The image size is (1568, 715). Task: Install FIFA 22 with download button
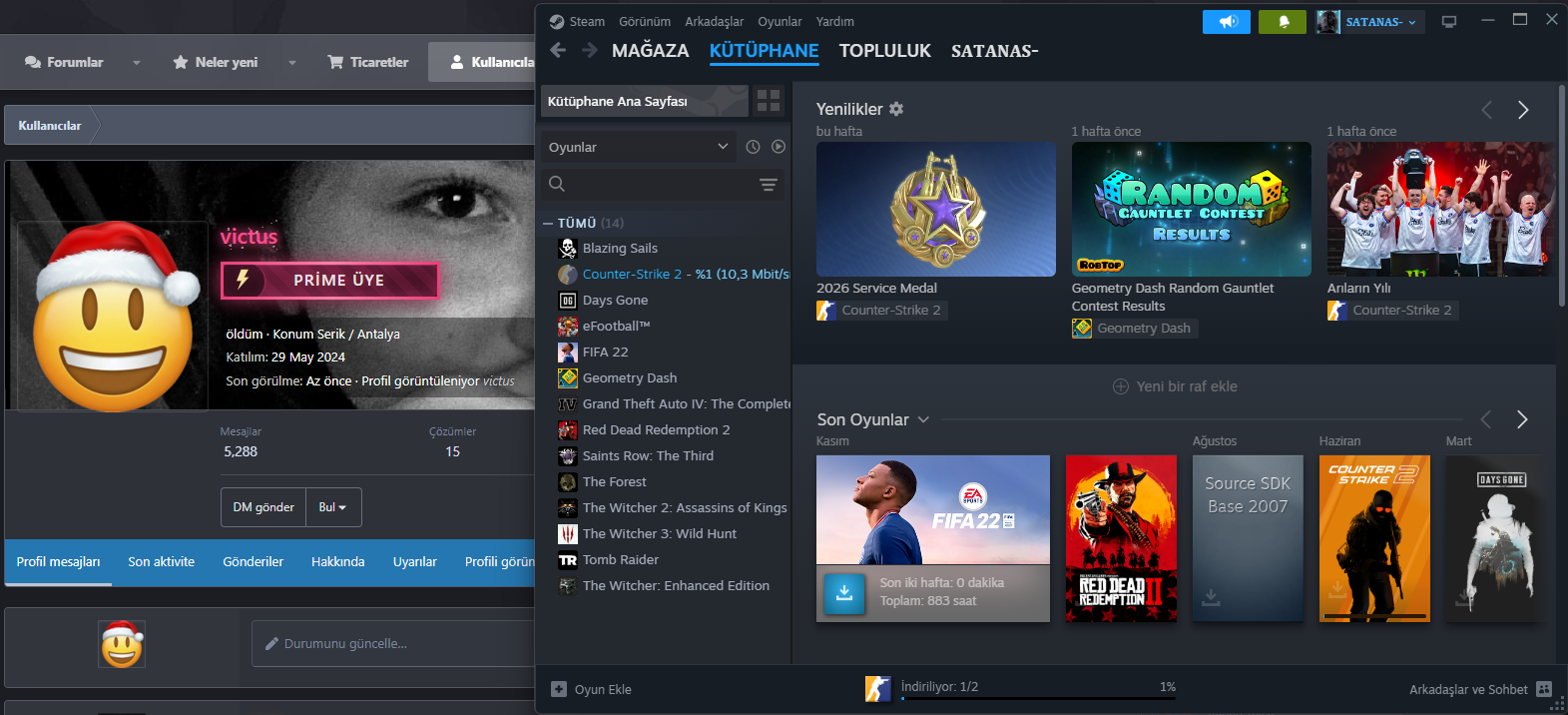click(844, 592)
